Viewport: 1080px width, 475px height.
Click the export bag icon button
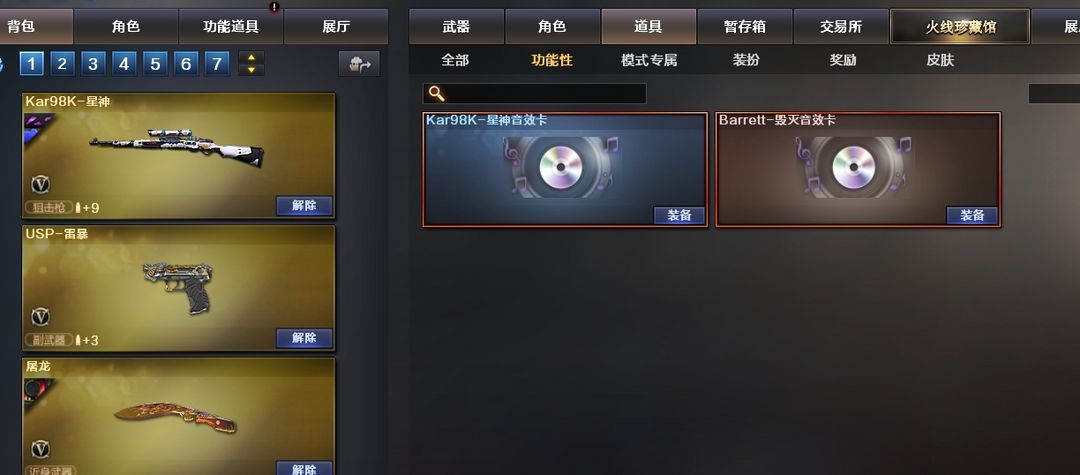point(360,65)
